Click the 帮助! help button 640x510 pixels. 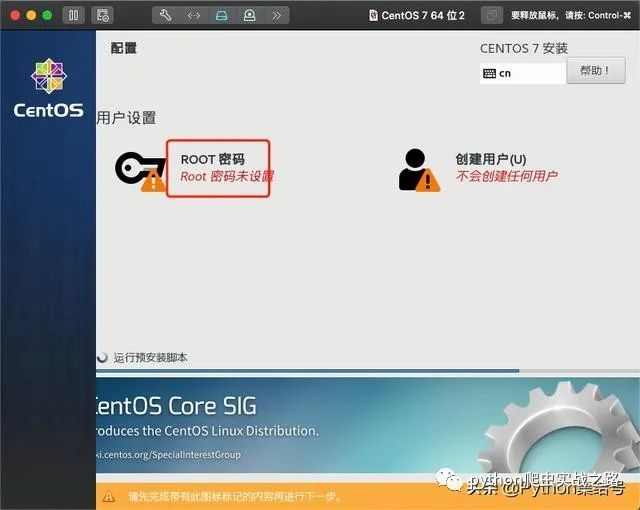click(596, 71)
